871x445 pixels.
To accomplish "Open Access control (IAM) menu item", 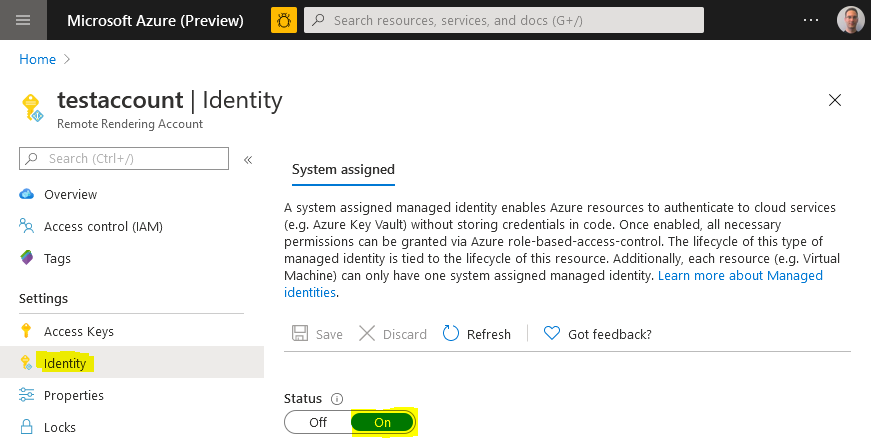I will click(x=103, y=226).
